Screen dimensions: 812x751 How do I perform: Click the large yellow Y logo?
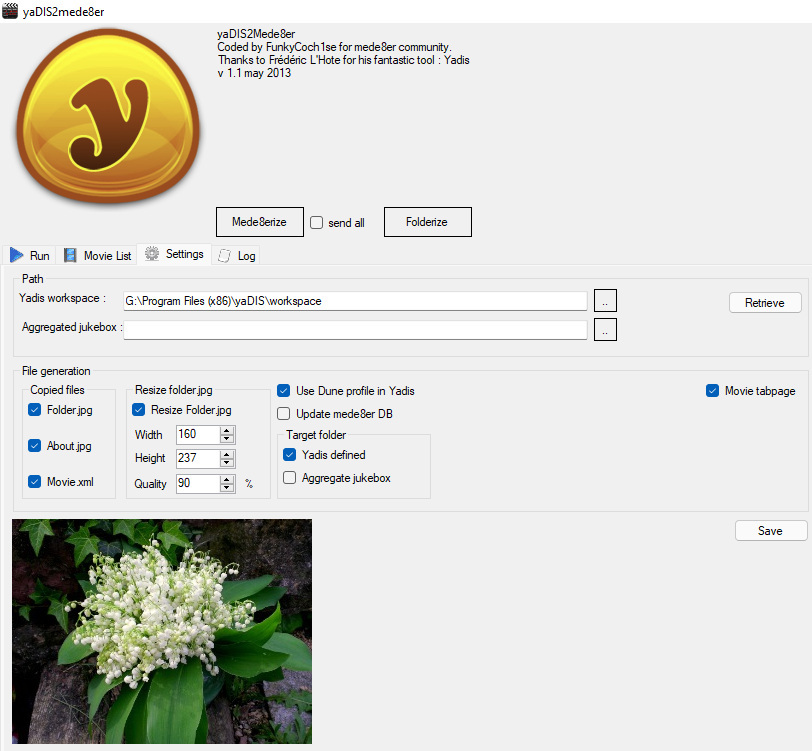pyautogui.click(x=108, y=115)
